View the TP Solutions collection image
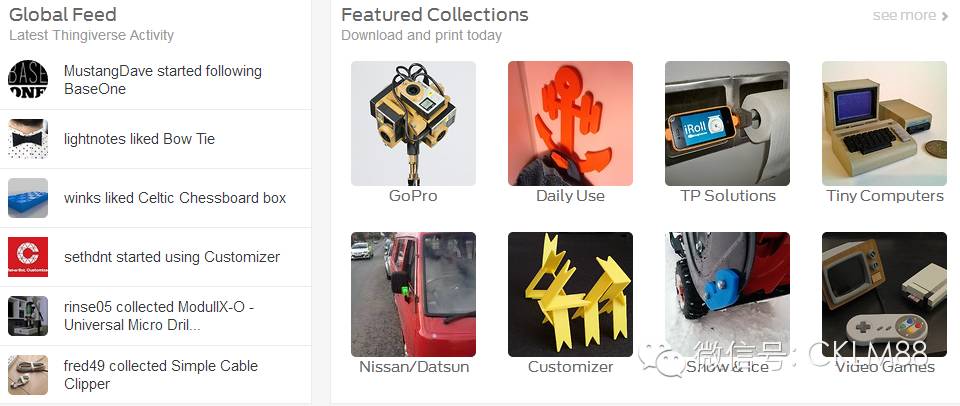Viewport: 960px width, 406px height. coord(727,123)
